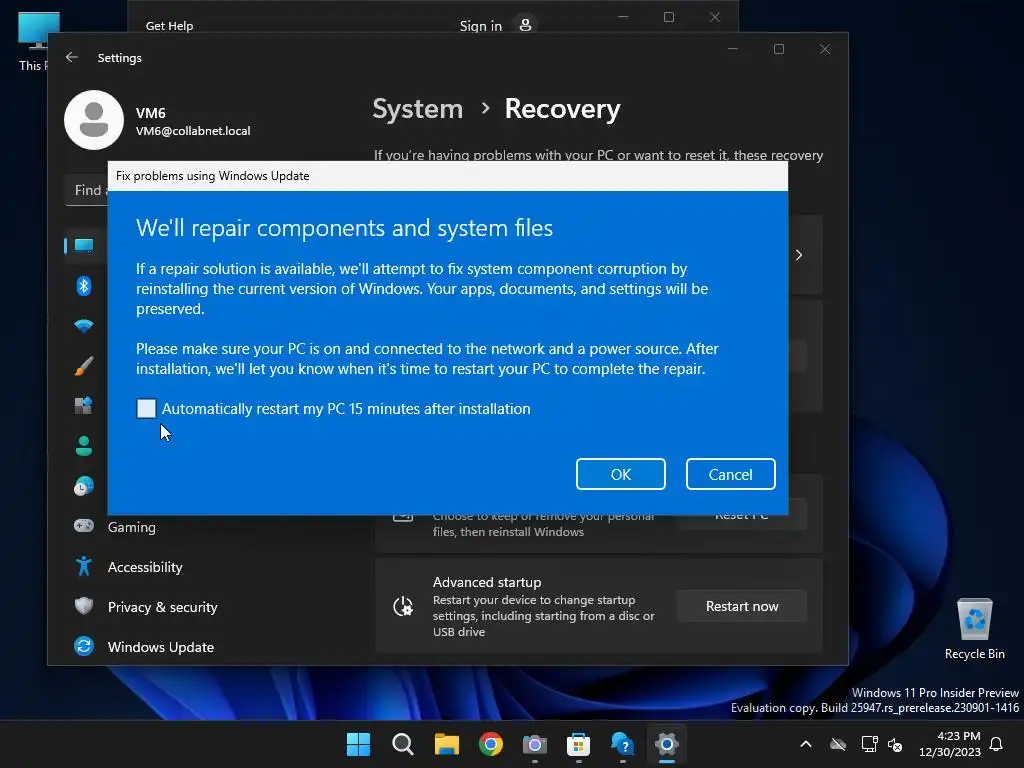Click the VM6@collabnet.local account text
Image resolution: width=1024 pixels, height=768 pixels.
pyautogui.click(x=193, y=131)
